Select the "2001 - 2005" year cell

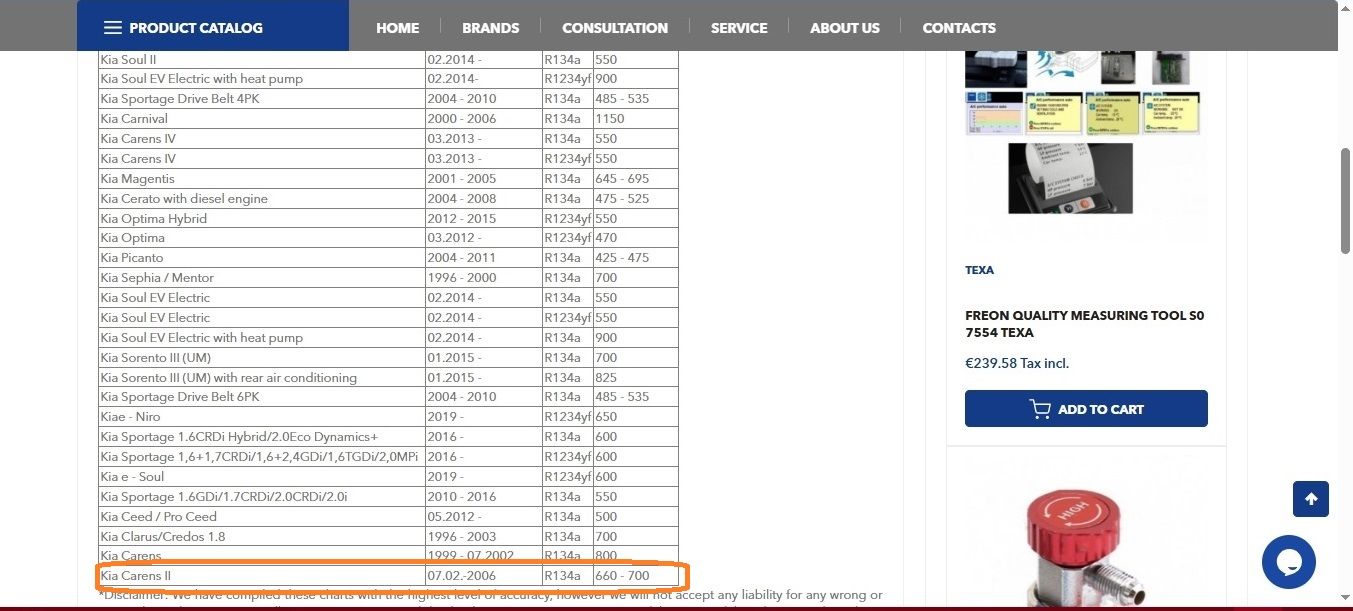tap(483, 178)
